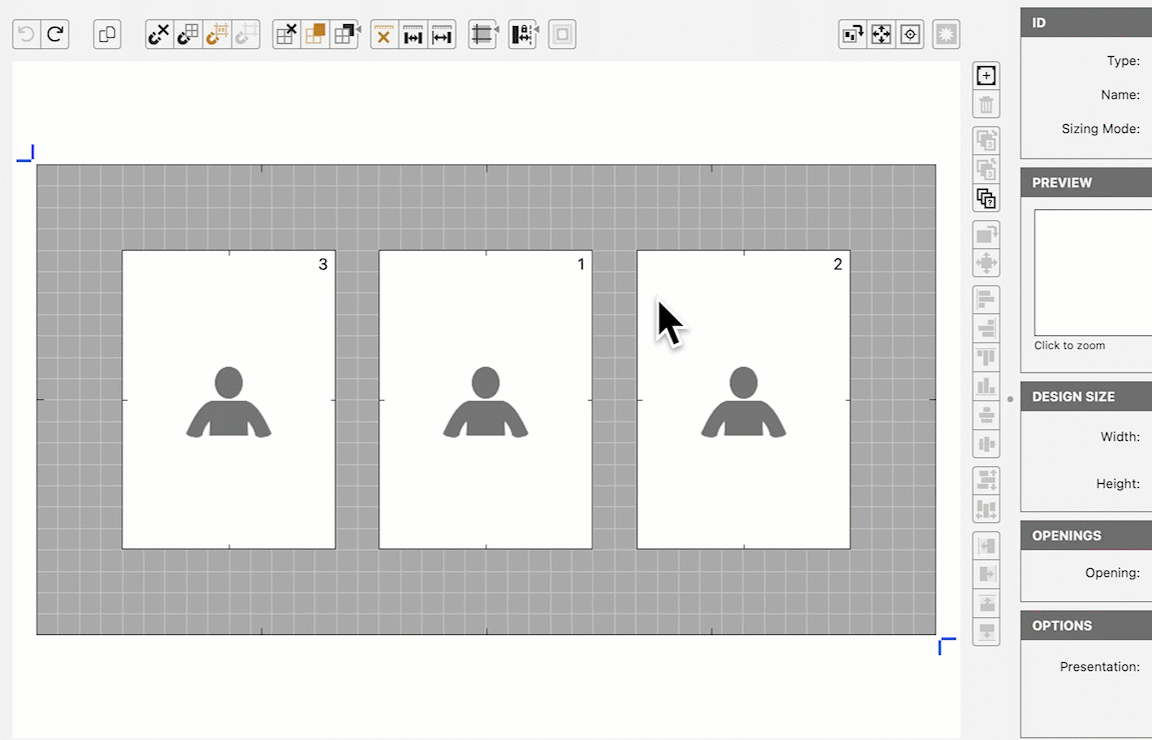Click the redo arrow button
This screenshot has height=740, width=1152.
[56, 35]
